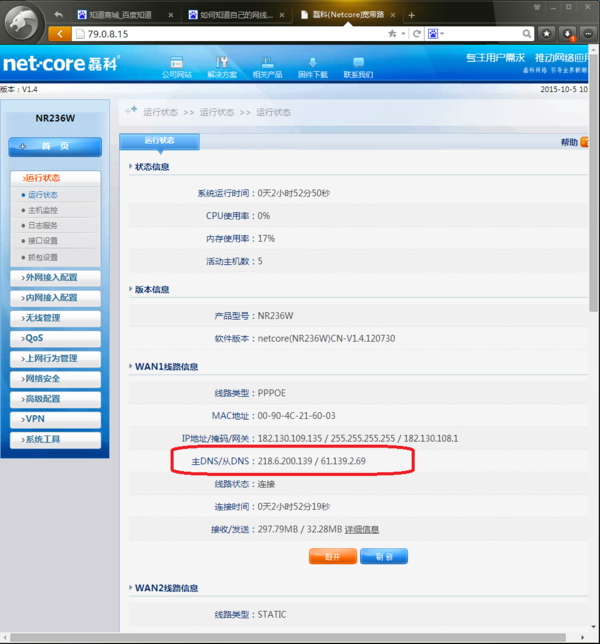Select software version netcore(NR236W)CN-V1.4.120730

pyautogui.click(x=326, y=339)
